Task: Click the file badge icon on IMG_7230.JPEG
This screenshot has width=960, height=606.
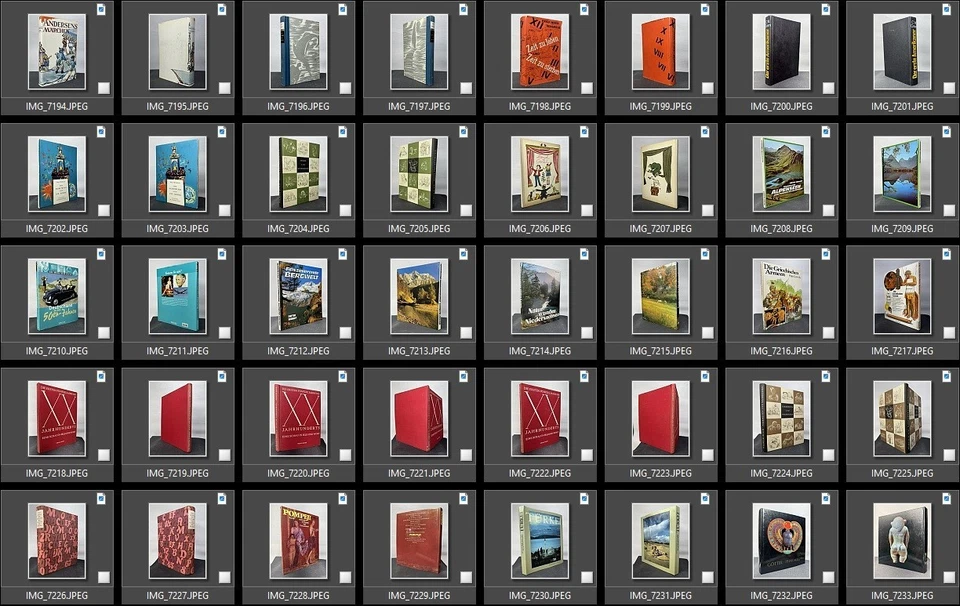Action: click(x=584, y=499)
